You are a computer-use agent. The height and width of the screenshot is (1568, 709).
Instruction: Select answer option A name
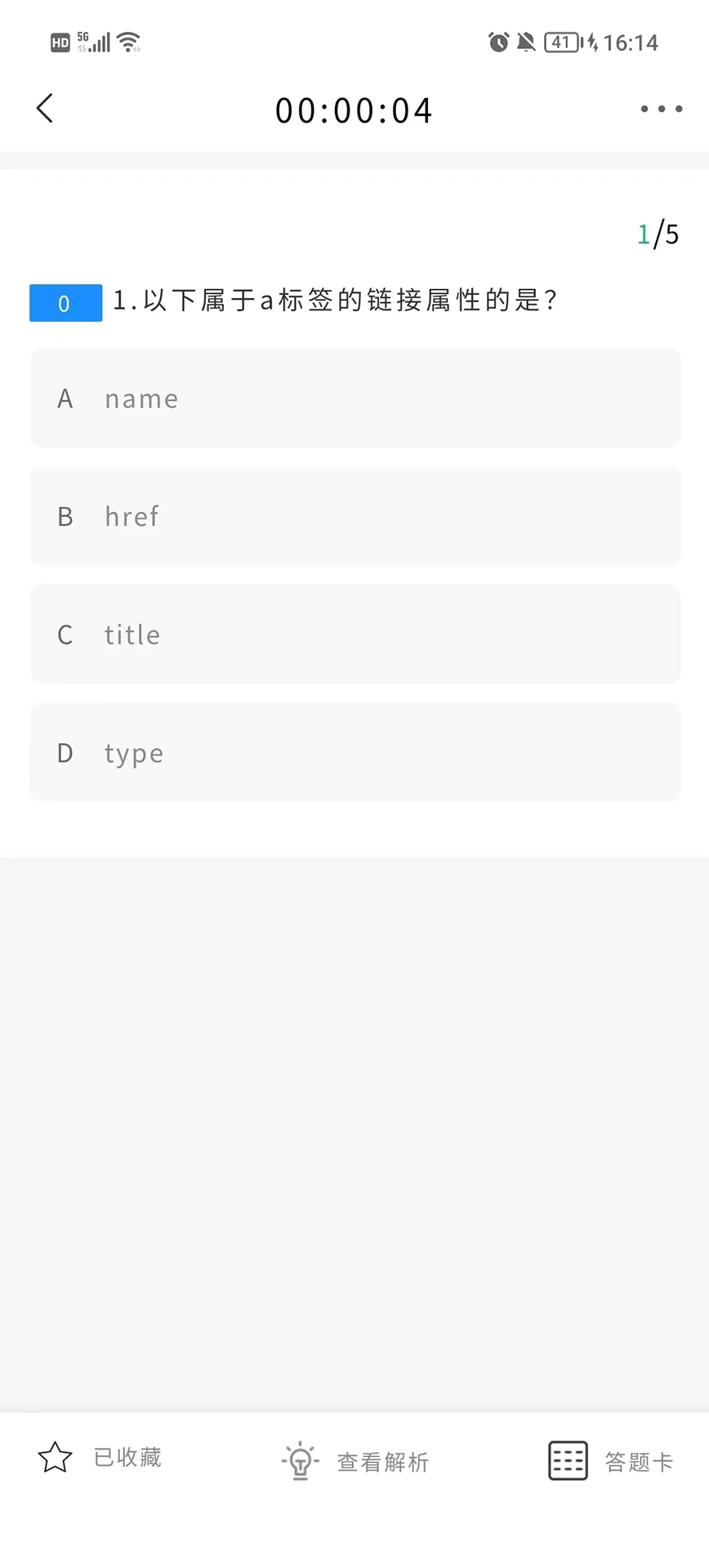355,398
